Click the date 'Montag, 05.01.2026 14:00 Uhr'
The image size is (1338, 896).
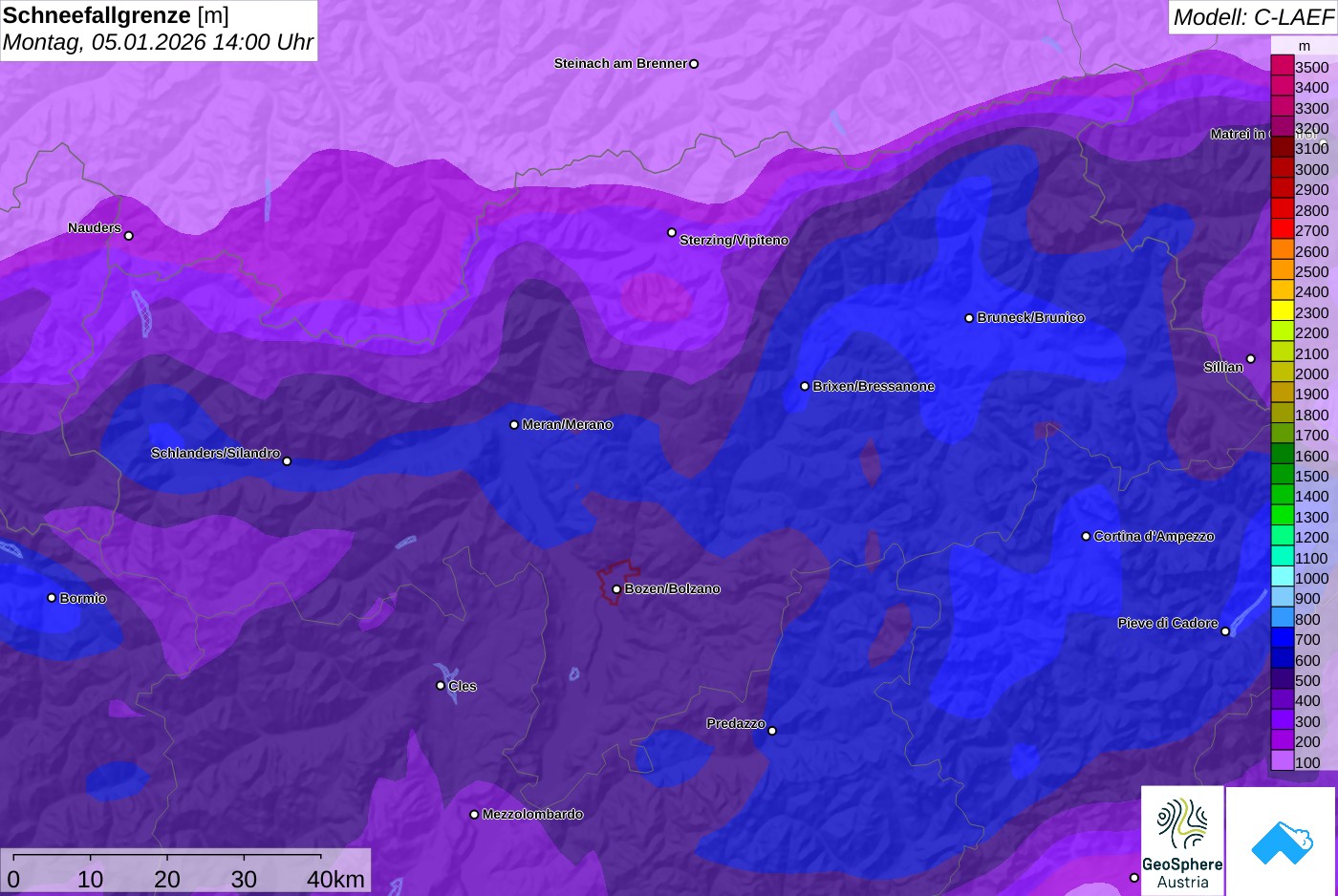(x=159, y=43)
